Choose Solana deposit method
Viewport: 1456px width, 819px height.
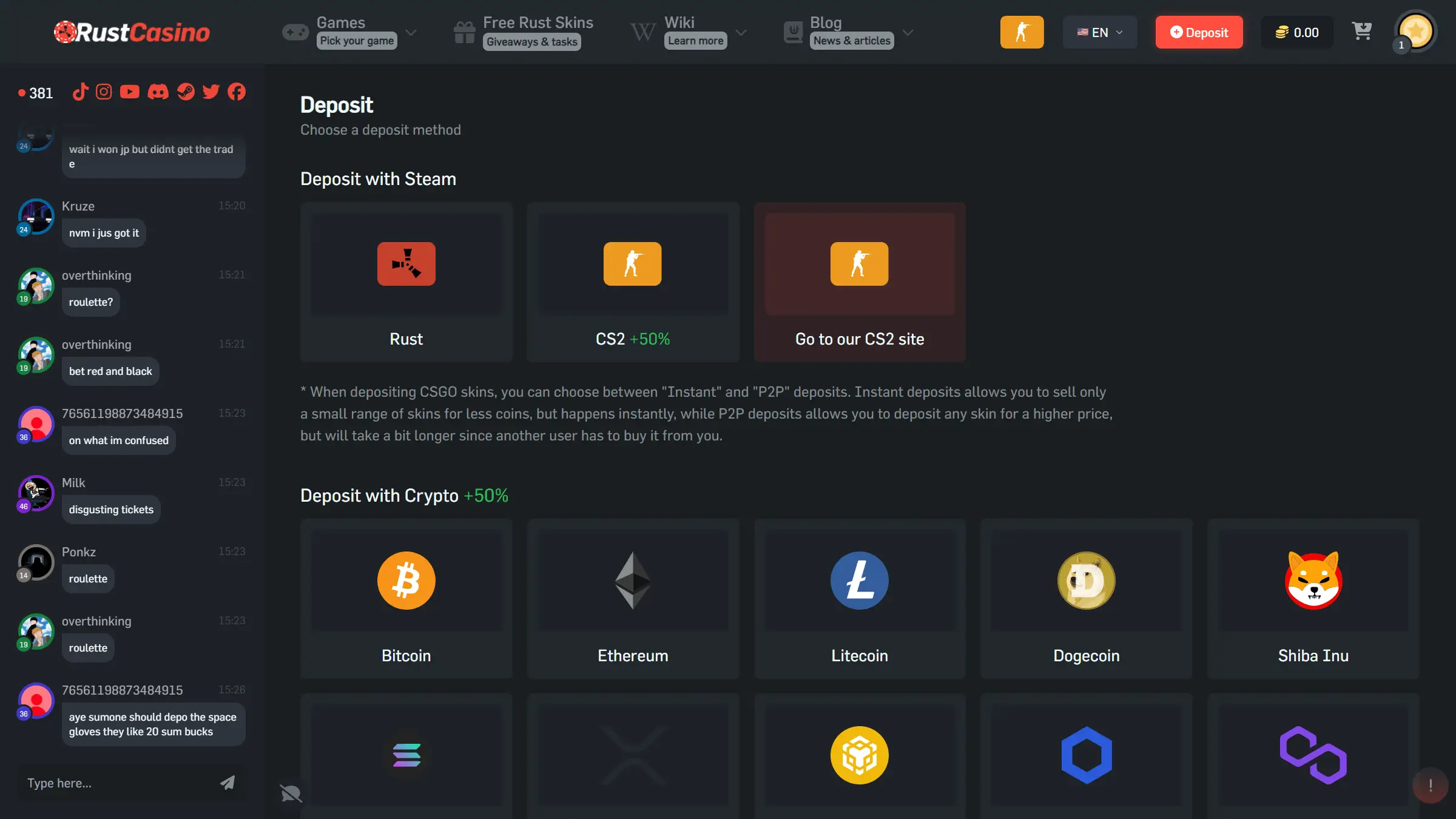(406, 757)
